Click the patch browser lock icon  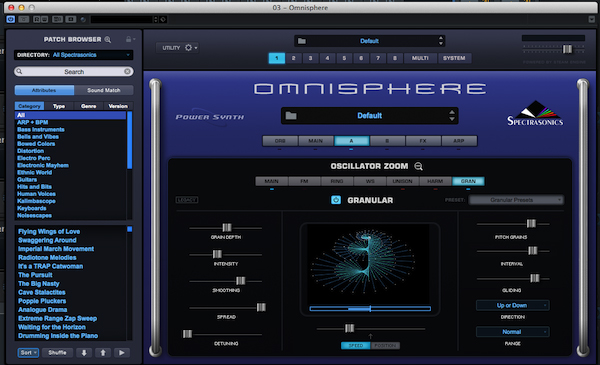[x=129, y=39]
